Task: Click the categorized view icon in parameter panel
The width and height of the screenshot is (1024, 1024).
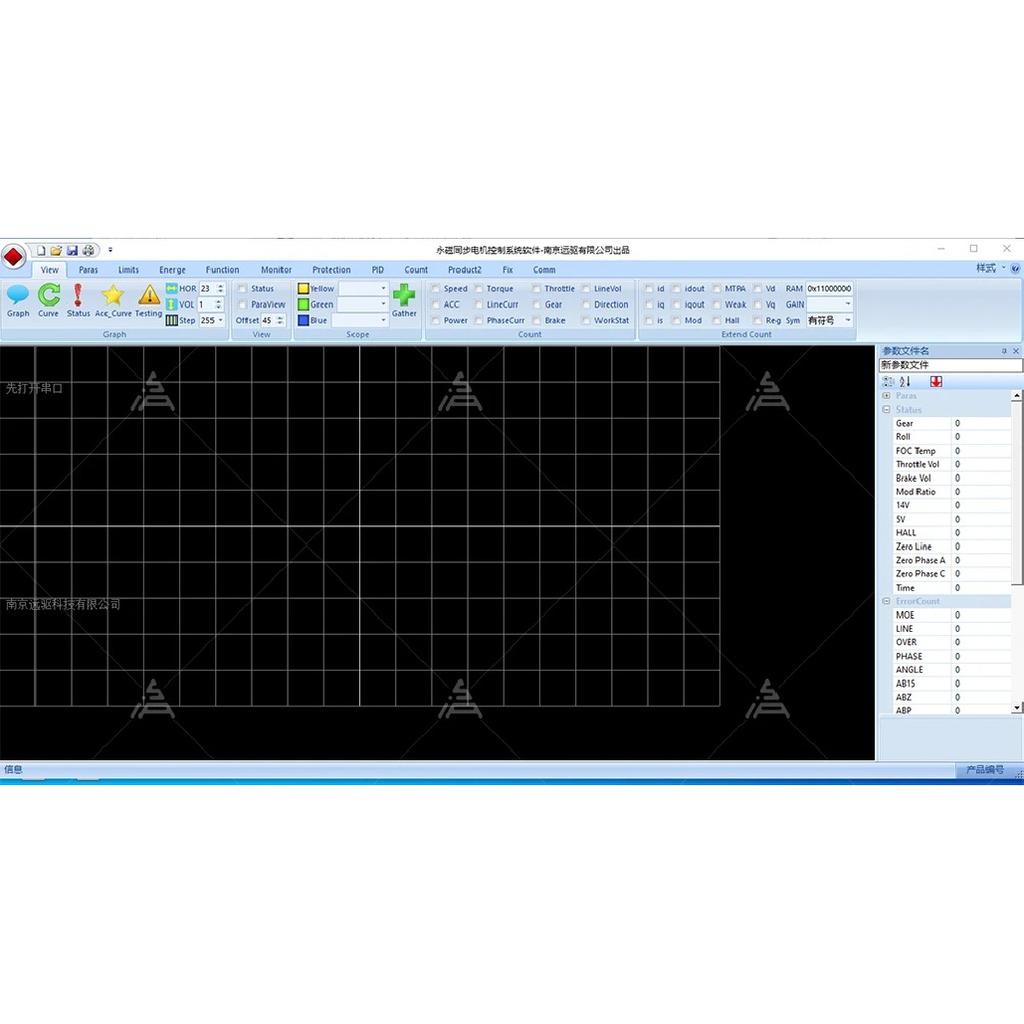Action: coord(888,381)
